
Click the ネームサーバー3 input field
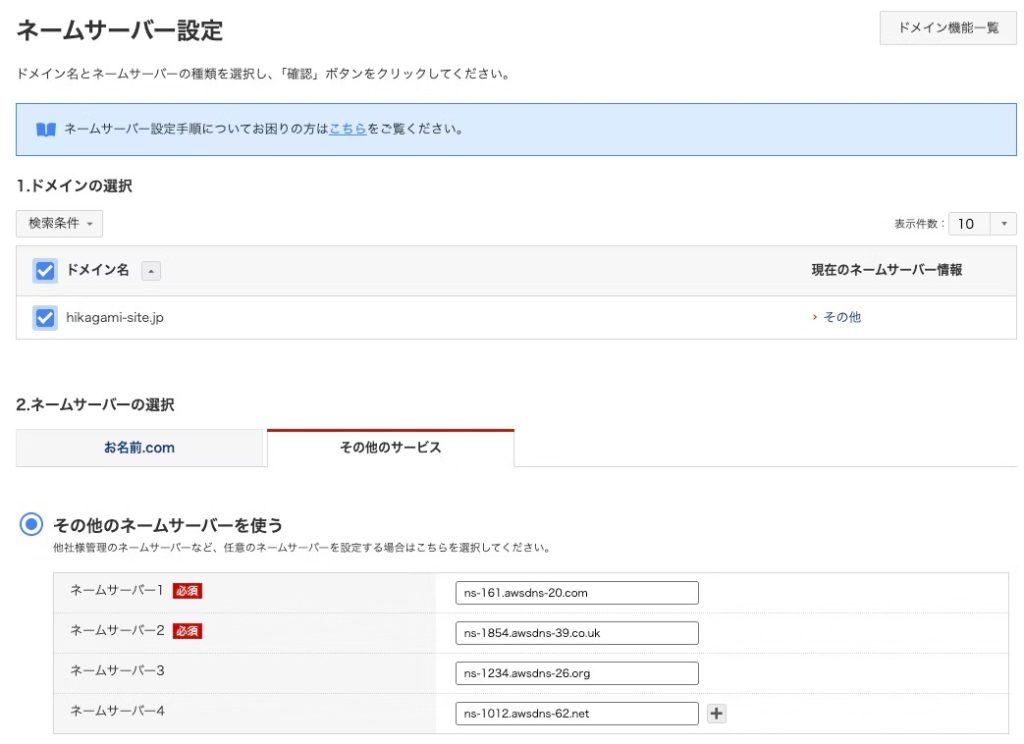coord(576,673)
